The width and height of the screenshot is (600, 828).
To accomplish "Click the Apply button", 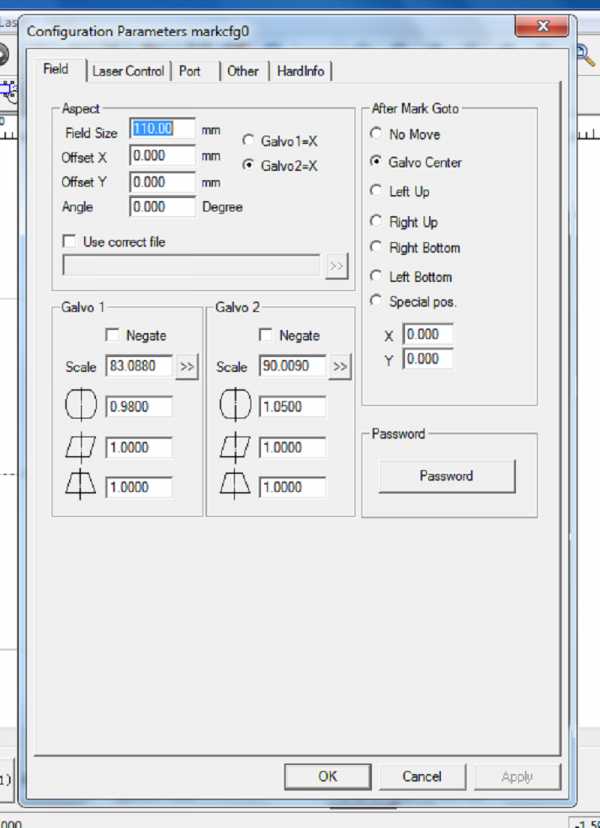I will click(x=517, y=776).
